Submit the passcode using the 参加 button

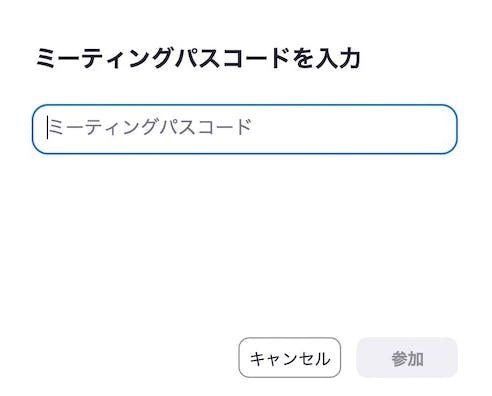407,357
